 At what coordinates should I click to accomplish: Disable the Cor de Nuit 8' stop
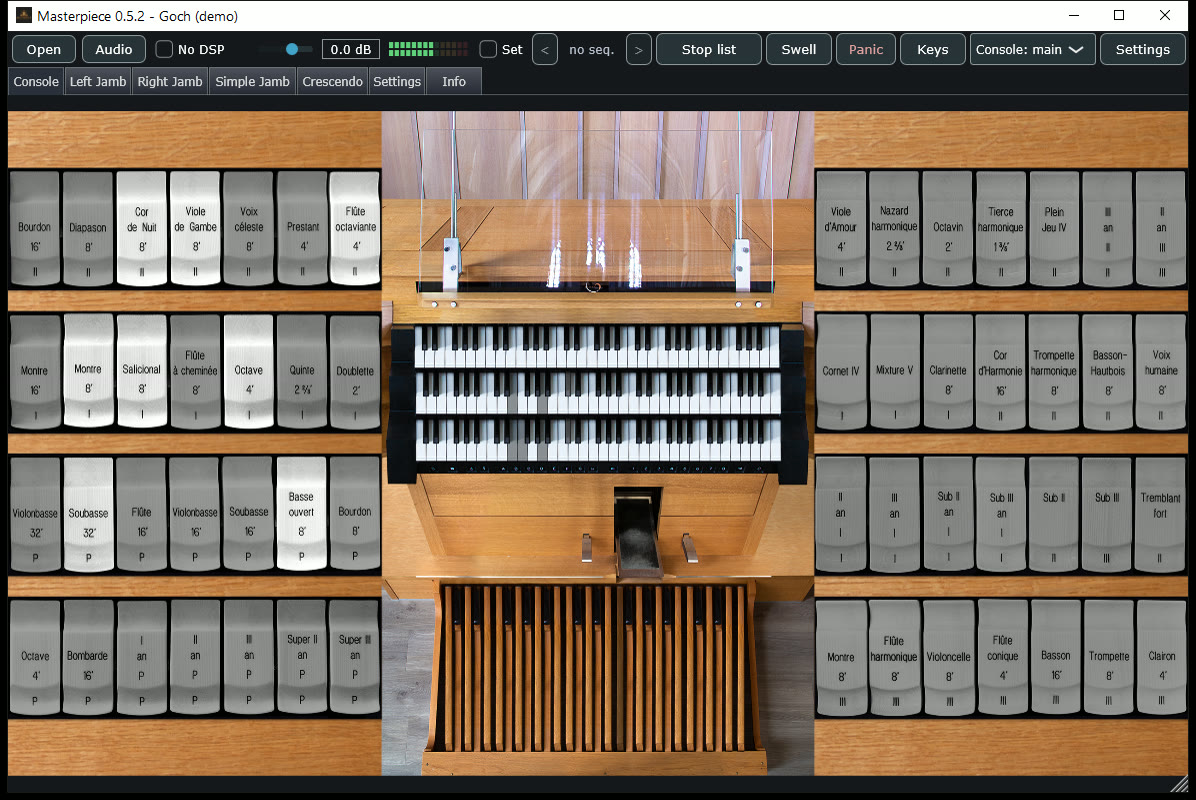click(142, 229)
